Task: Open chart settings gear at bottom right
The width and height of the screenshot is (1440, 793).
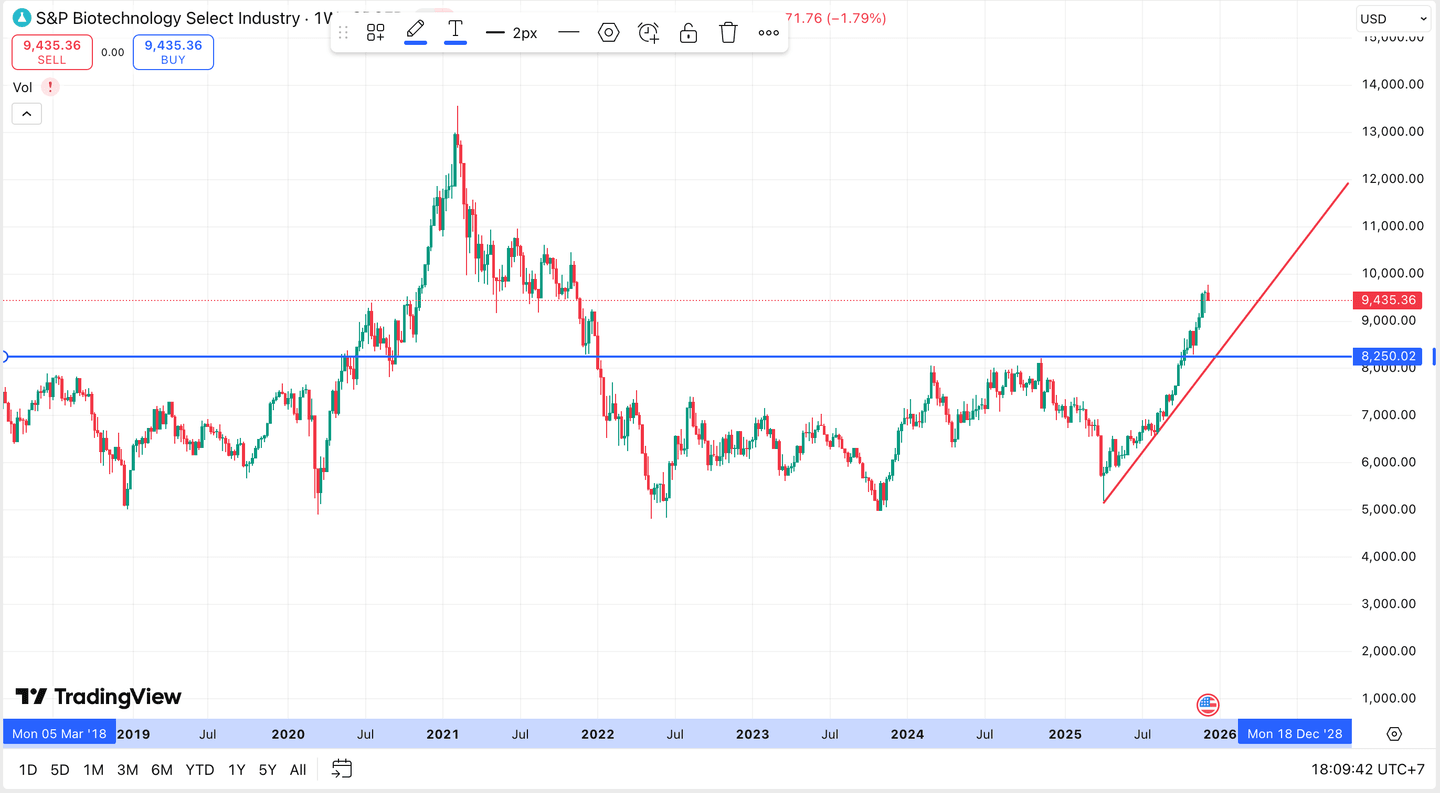Action: click(x=1394, y=734)
